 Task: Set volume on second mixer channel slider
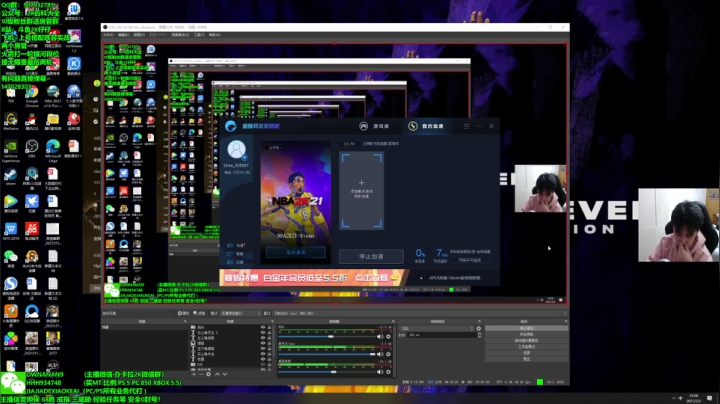327,354
